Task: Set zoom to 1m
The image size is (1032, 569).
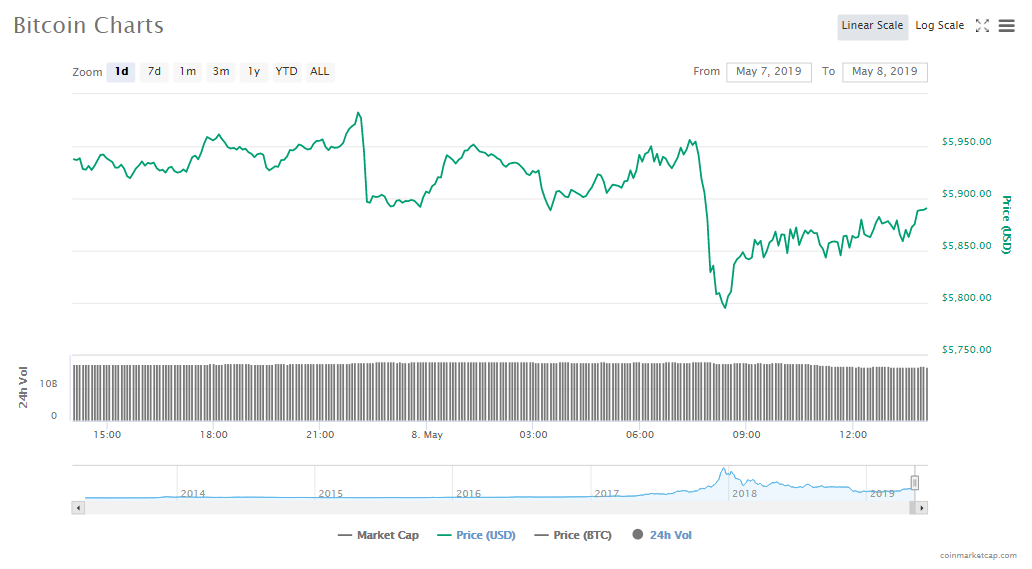Action: [187, 72]
